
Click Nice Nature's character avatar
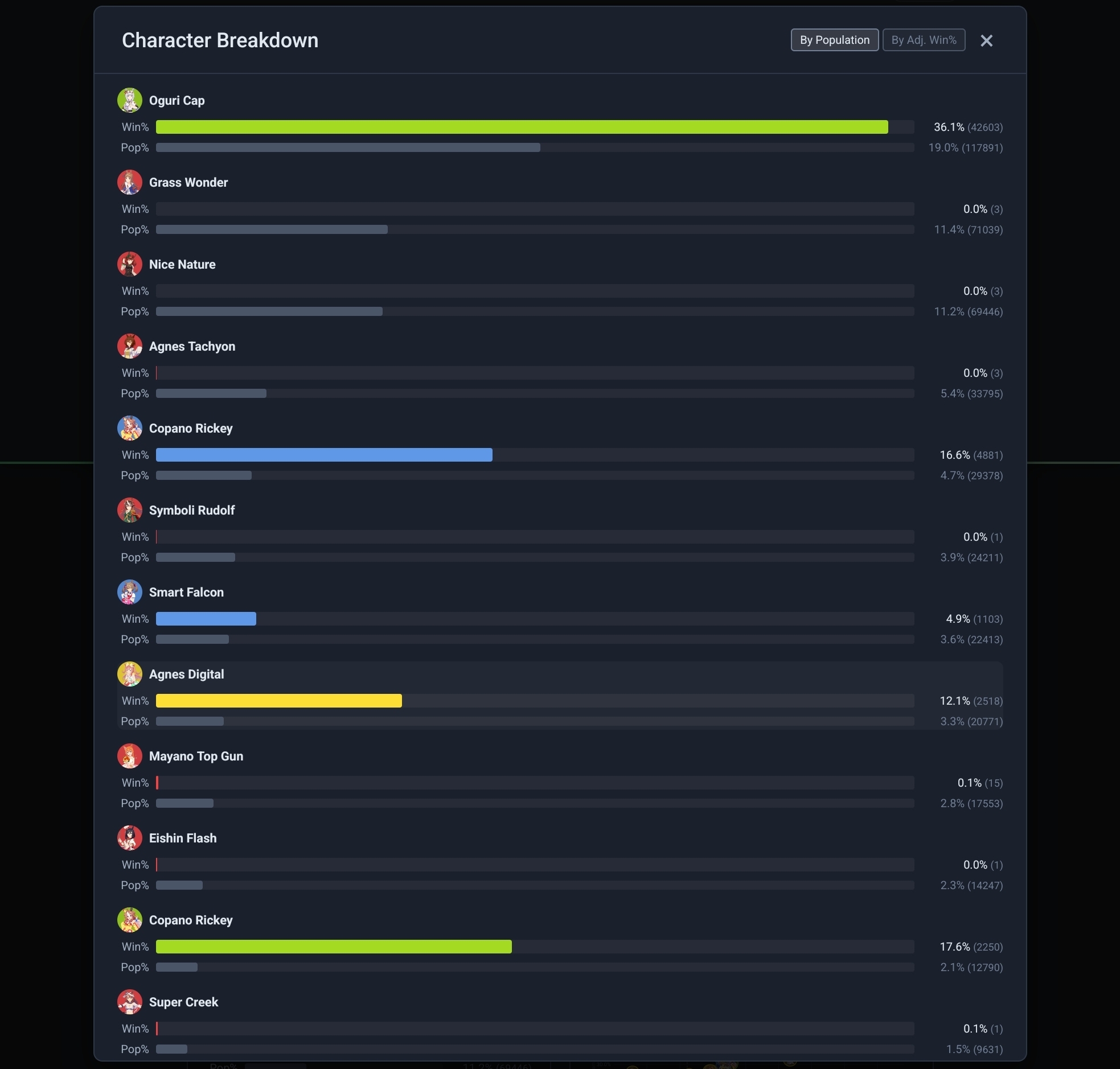[129, 264]
